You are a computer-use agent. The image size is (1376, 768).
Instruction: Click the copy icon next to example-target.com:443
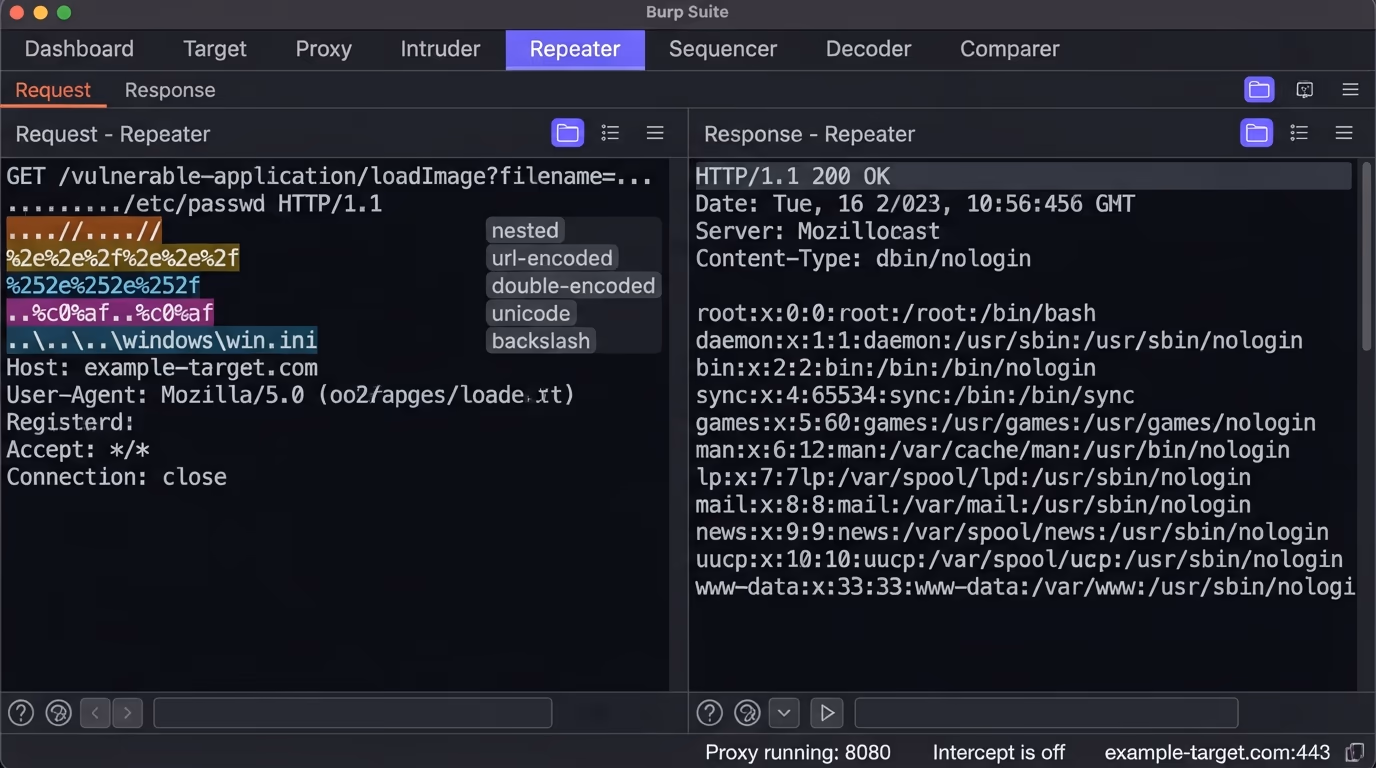click(x=1355, y=752)
